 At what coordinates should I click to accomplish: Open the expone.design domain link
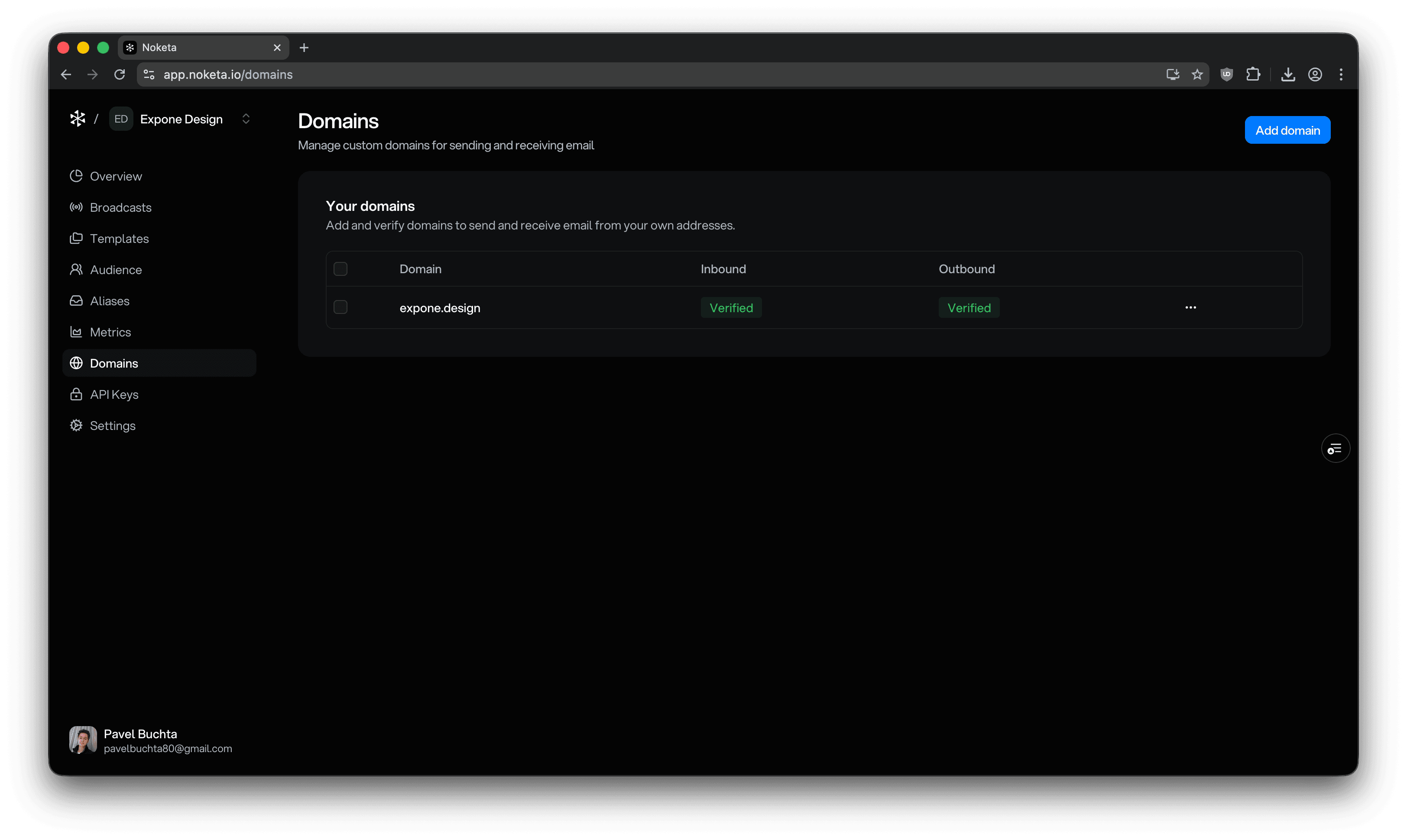(x=439, y=308)
